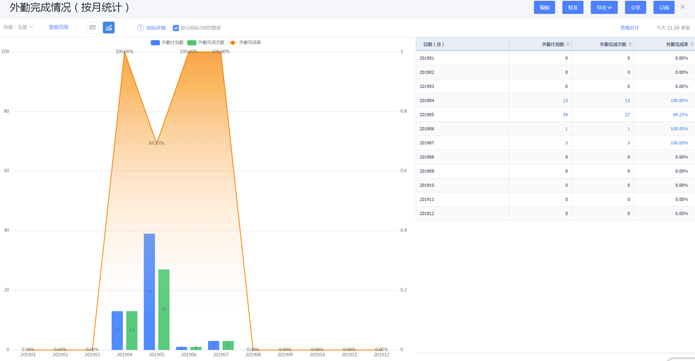Click the question mark help icon
The image size is (695, 361).
coord(140,27)
